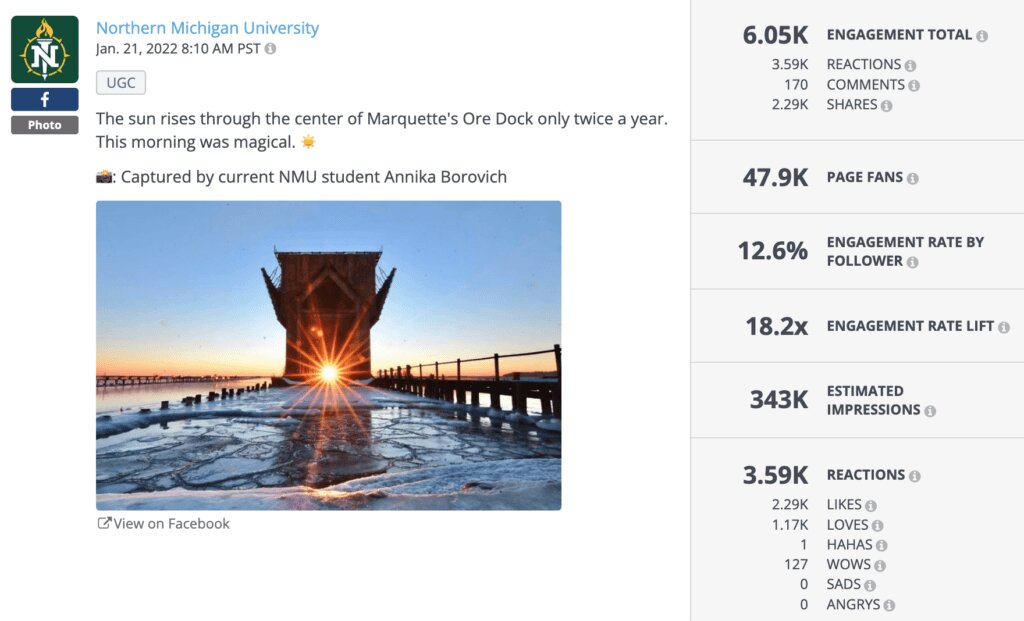The height and width of the screenshot is (621, 1024).
Task: Click the Facebook channel badge
Action: tap(45, 100)
